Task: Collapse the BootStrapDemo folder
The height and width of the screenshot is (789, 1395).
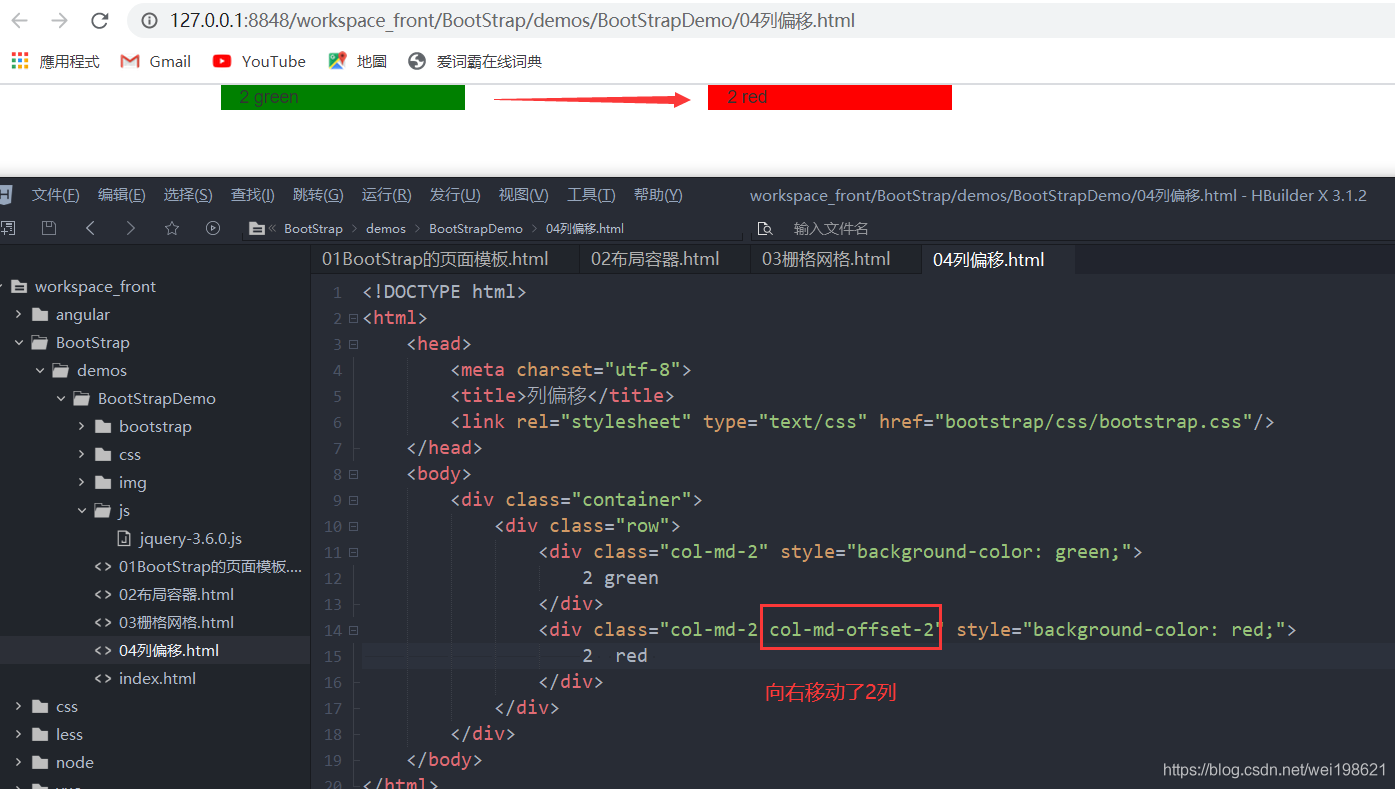Action: (61, 398)
